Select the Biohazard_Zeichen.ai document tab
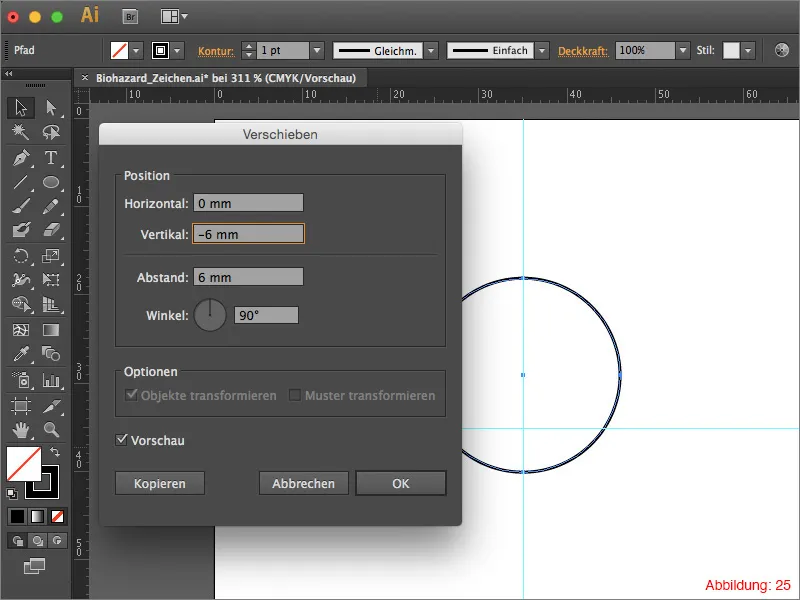Screen dimensions: 800x600 226,78
